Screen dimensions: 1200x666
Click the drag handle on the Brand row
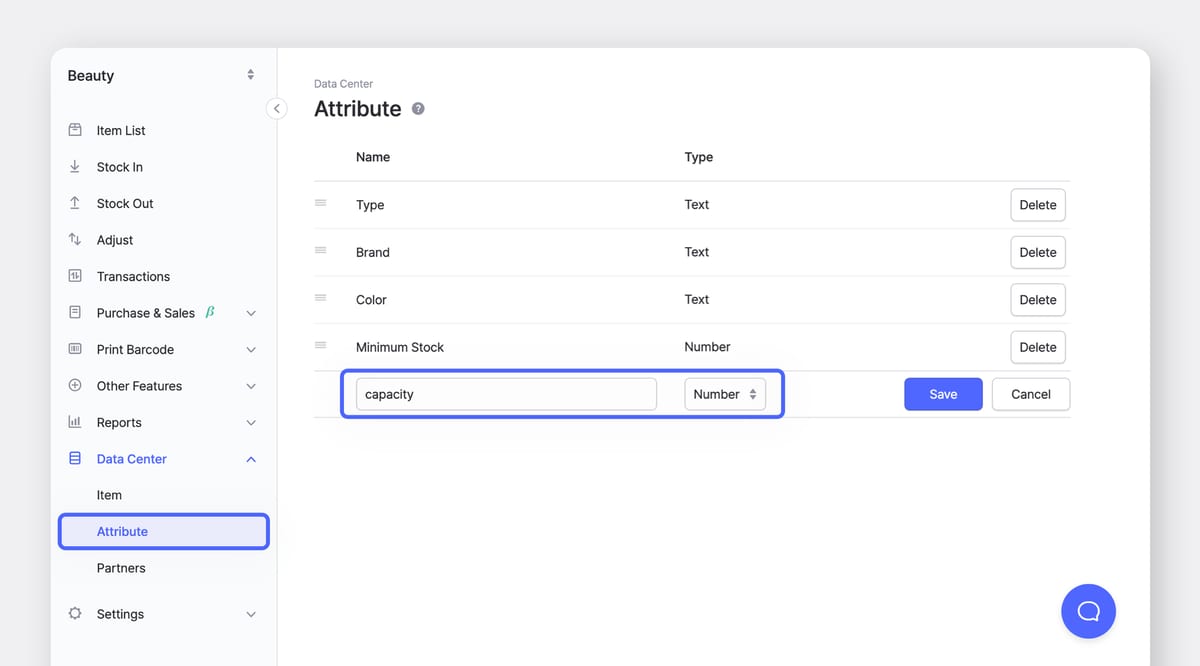click(x=322, y=252)
